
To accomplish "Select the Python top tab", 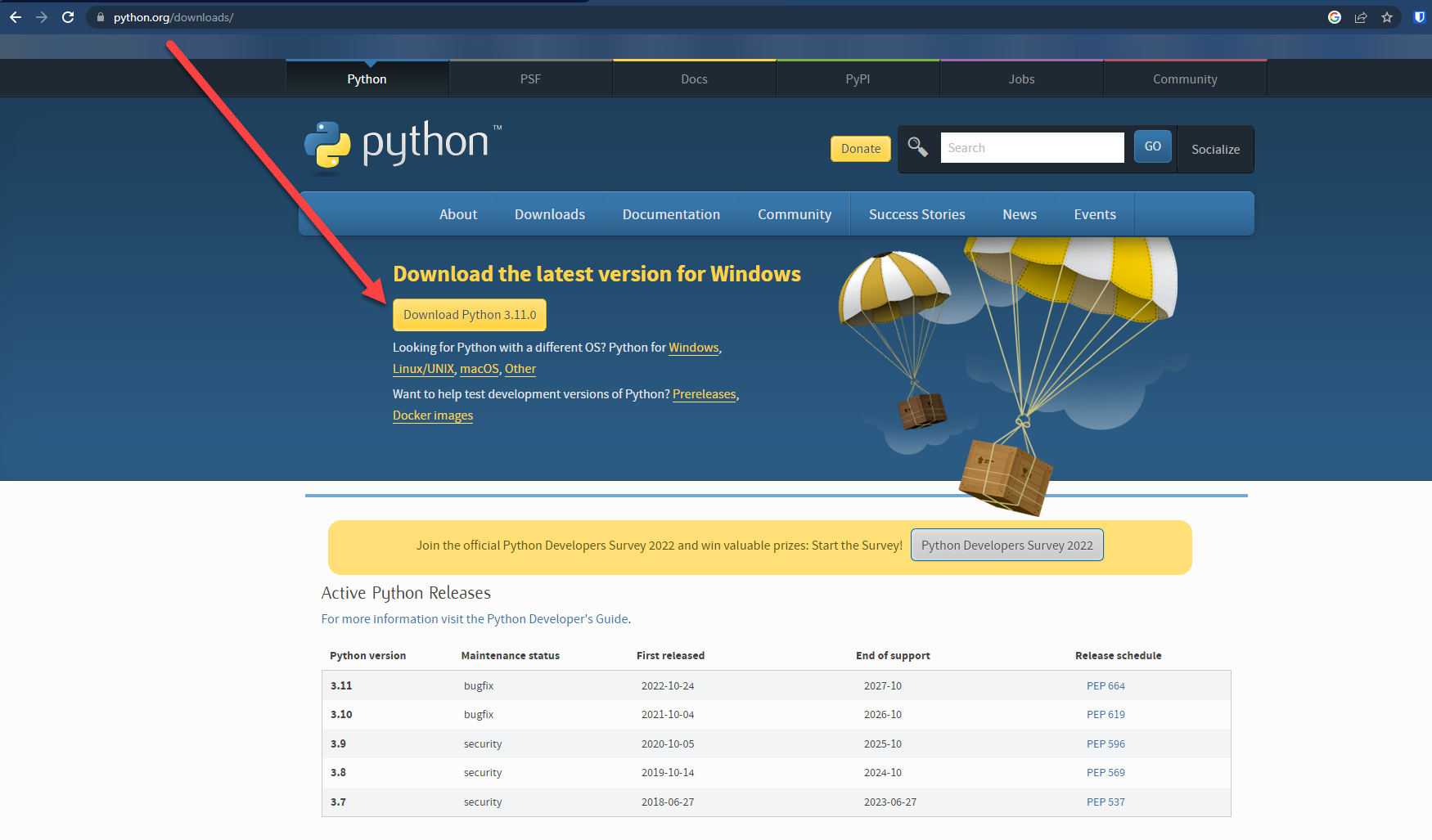I will point(367,79).
